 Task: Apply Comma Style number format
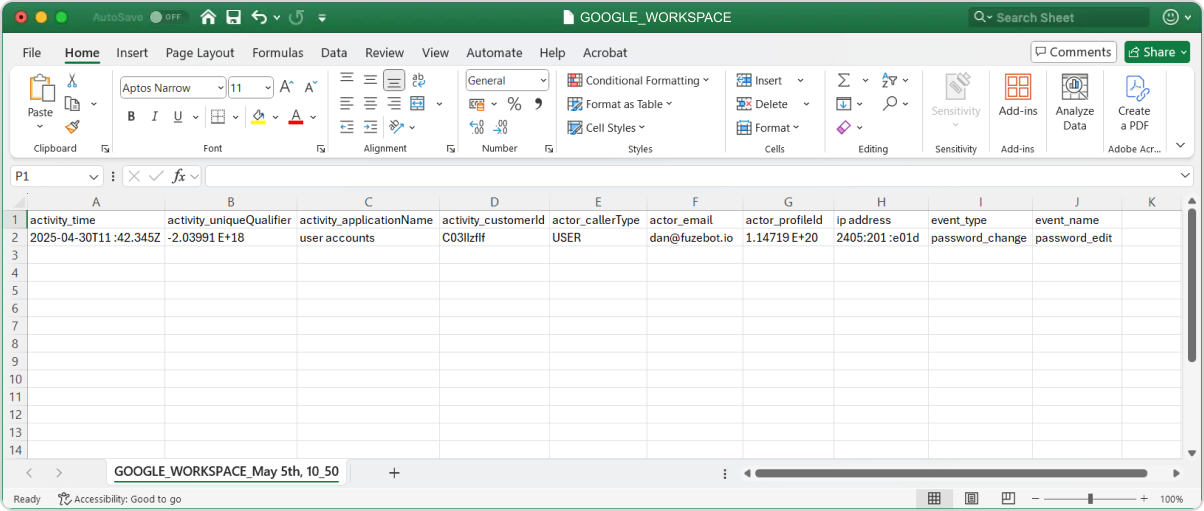[538, 104]
